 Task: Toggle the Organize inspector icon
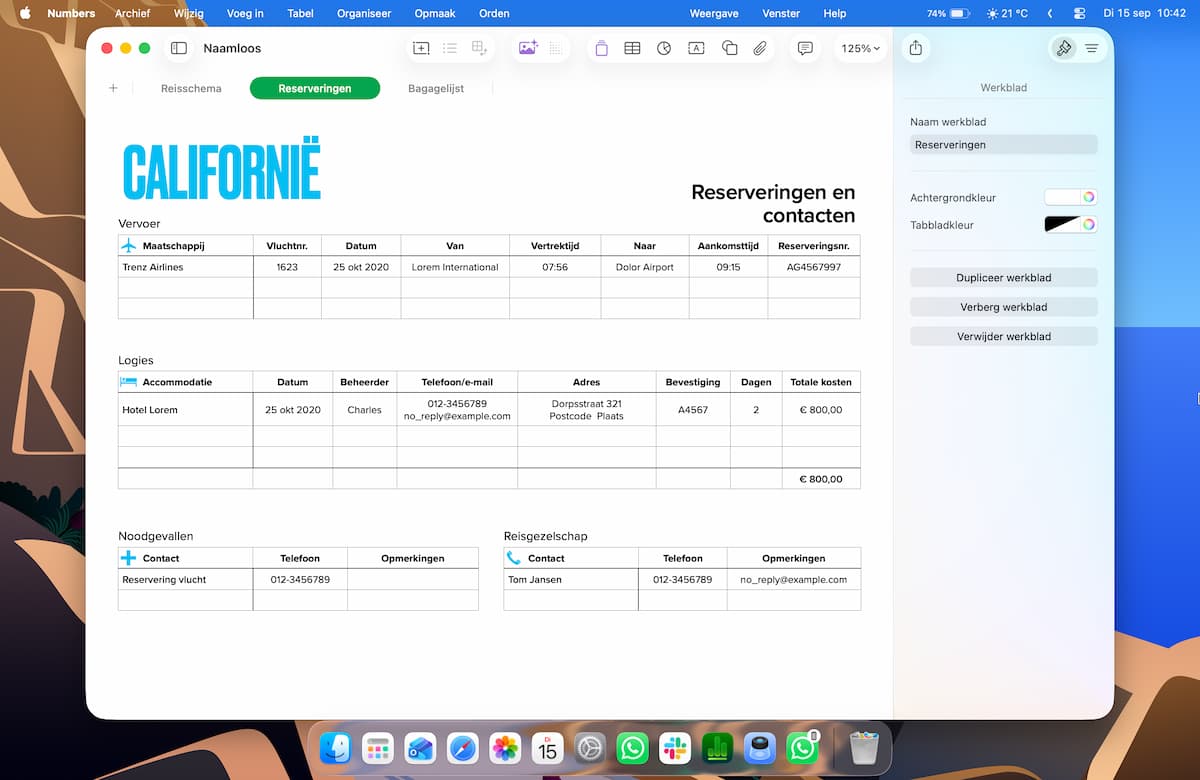coord(1092,48)
